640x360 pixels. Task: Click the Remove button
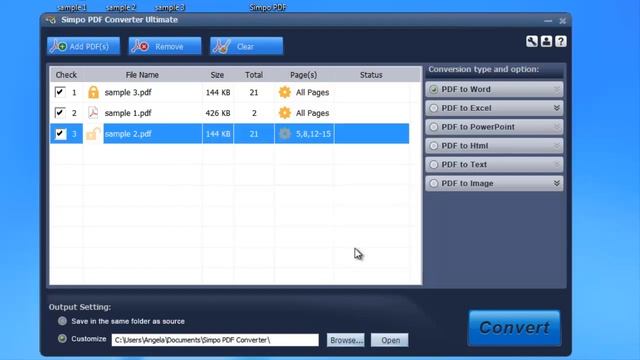(165, 46)
